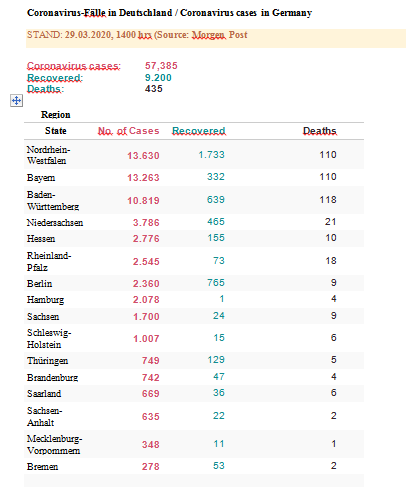
Task: Click Bayern's case count 13.263
Action: click(143, 178)
